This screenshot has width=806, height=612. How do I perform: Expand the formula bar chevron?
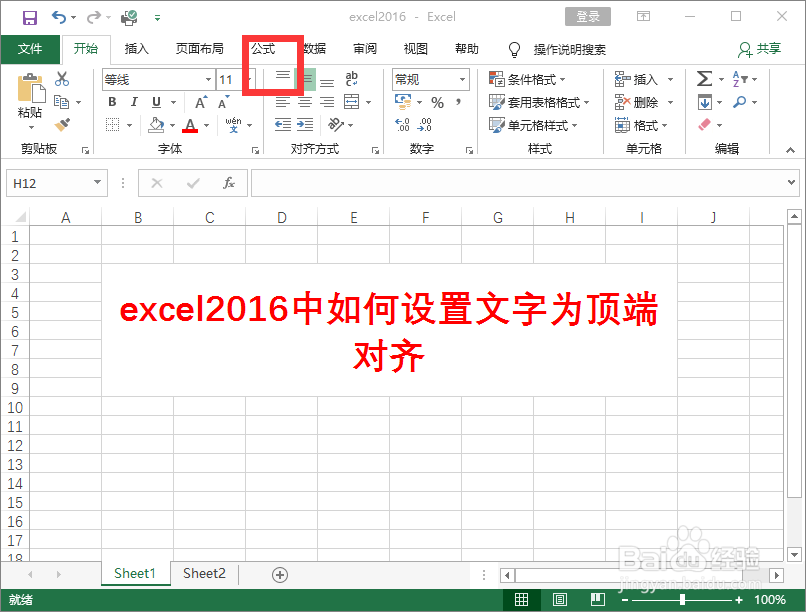coord(791,182)
